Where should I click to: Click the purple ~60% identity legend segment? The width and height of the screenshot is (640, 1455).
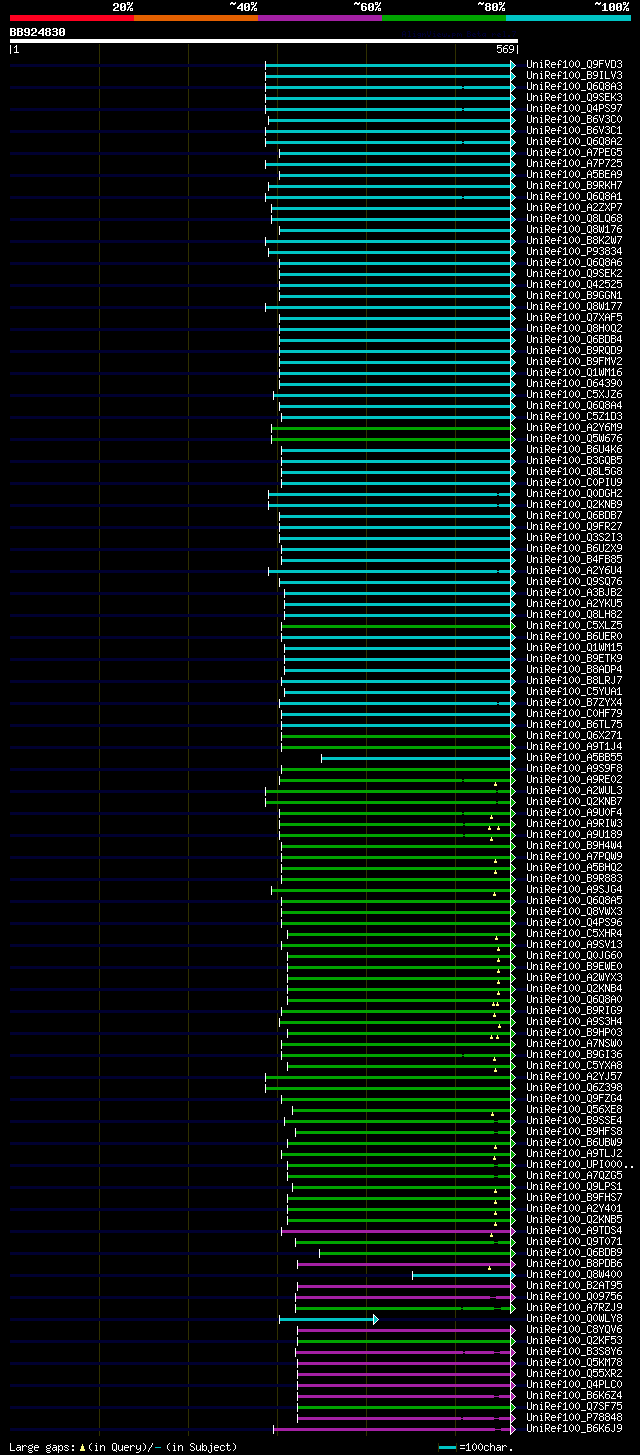[x=320, y=18]
